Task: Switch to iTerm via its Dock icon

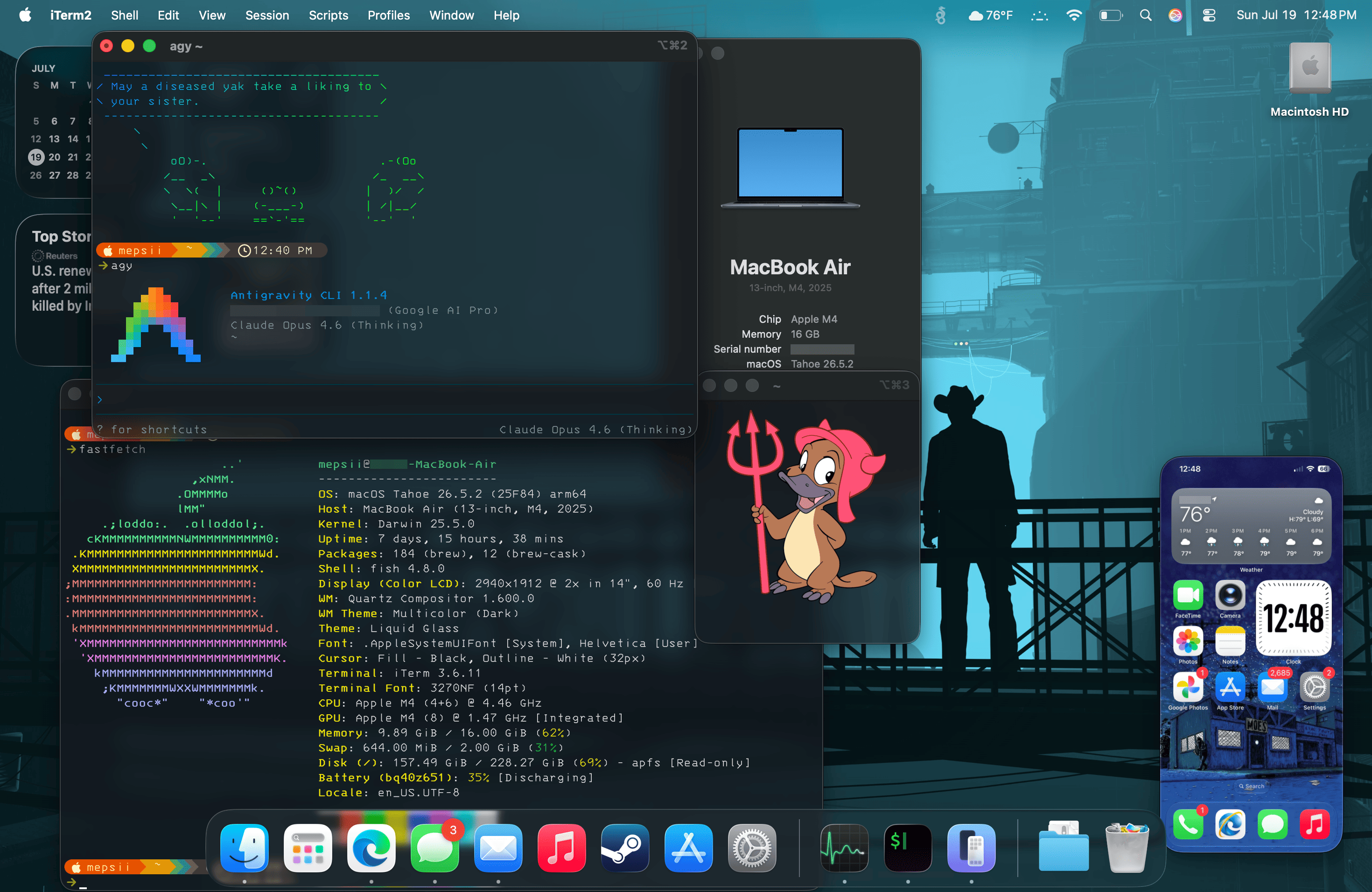Action: point(908,848)
